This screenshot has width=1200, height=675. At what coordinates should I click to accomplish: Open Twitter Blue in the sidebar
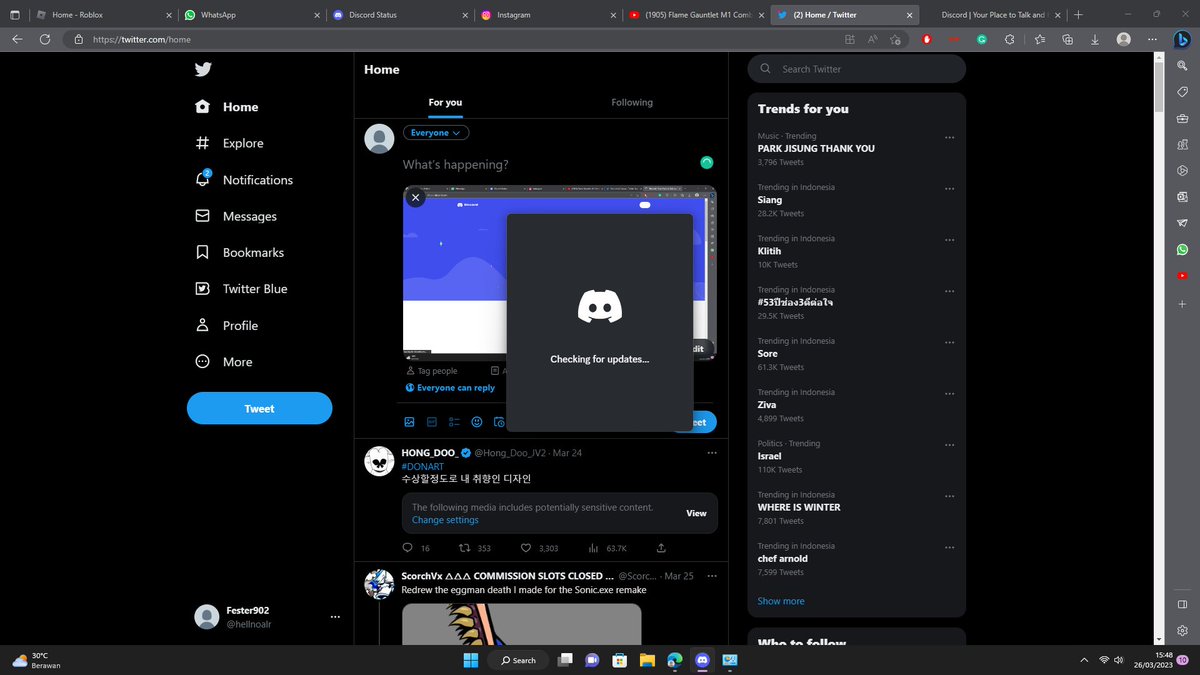241,289
